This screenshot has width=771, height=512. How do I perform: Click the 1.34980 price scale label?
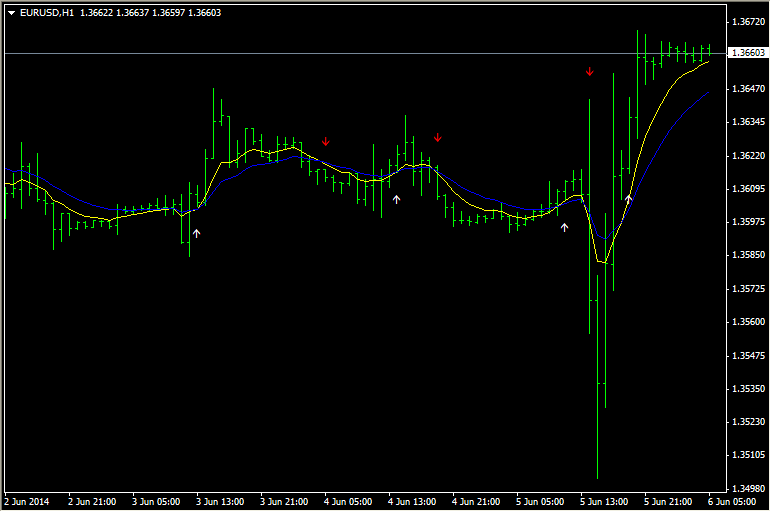point(749,489)
